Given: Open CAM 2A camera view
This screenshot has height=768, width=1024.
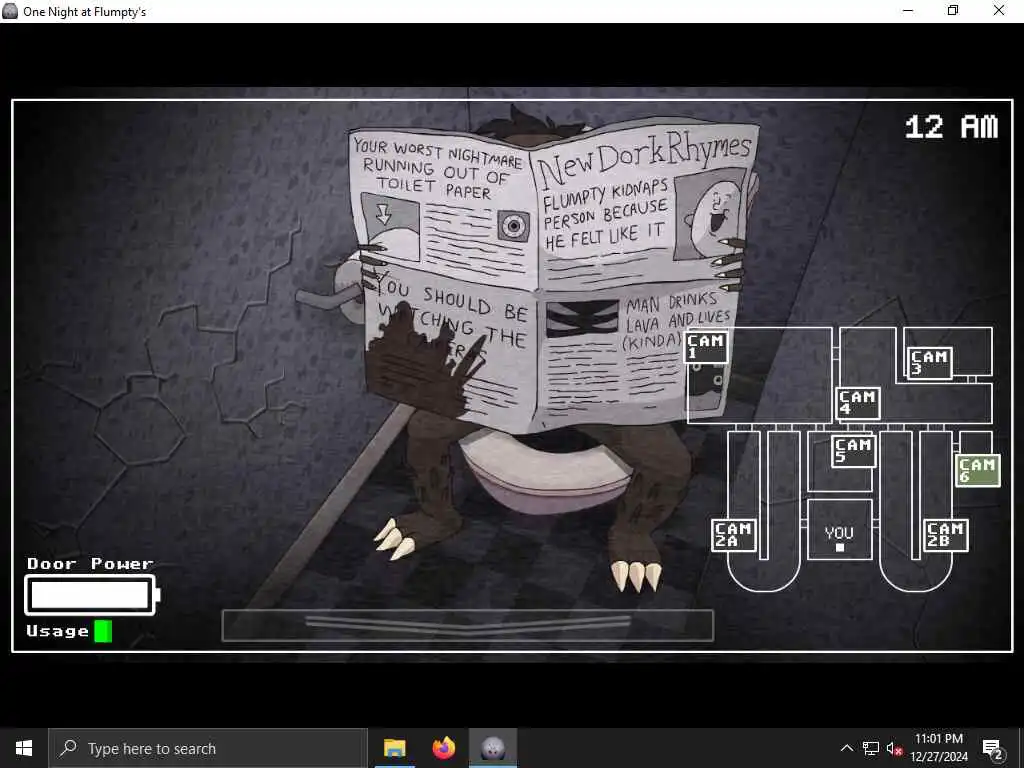Looking at the screenshot, I should [733, 535].
